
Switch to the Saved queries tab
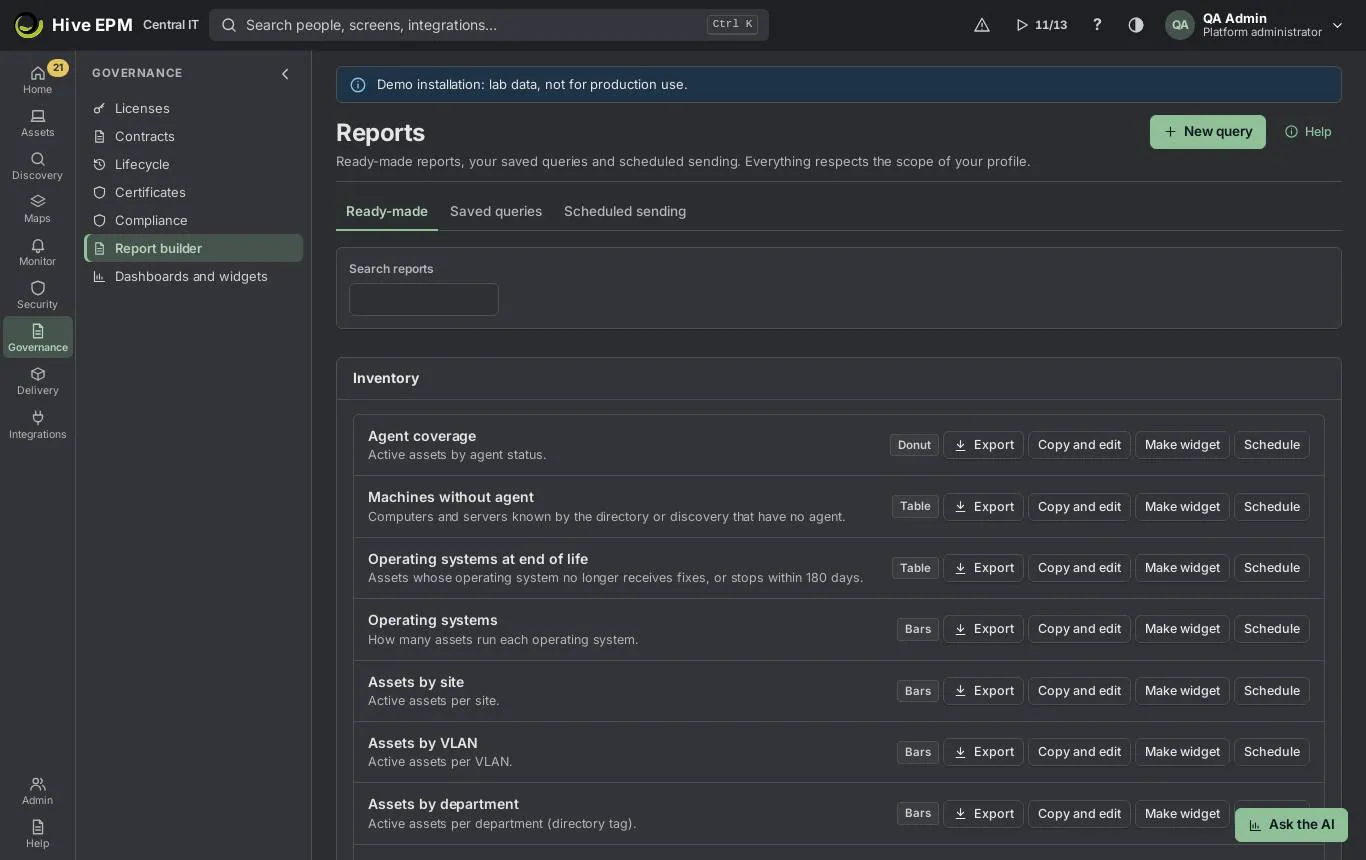pyautogui.click(x=496, y=211)
